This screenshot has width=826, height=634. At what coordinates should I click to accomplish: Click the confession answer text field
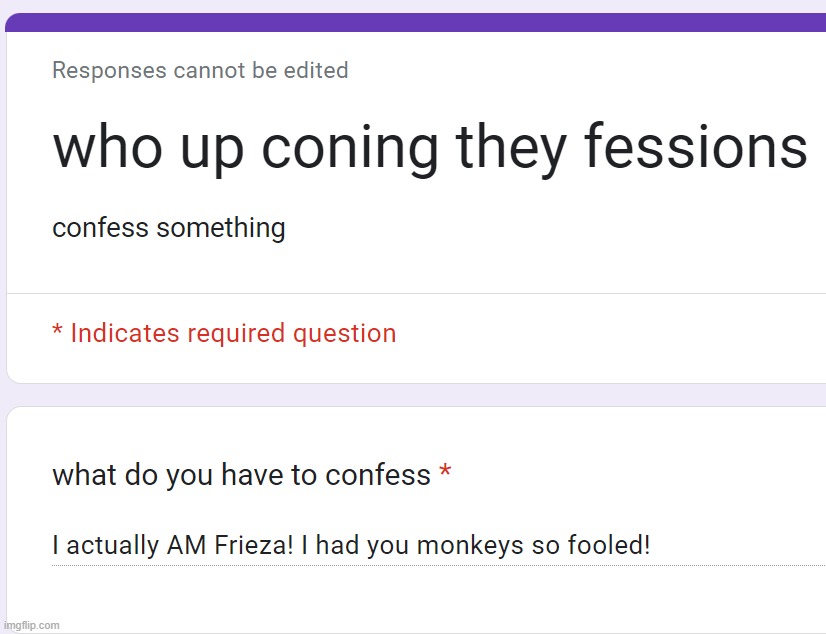[x=439, y=546]
